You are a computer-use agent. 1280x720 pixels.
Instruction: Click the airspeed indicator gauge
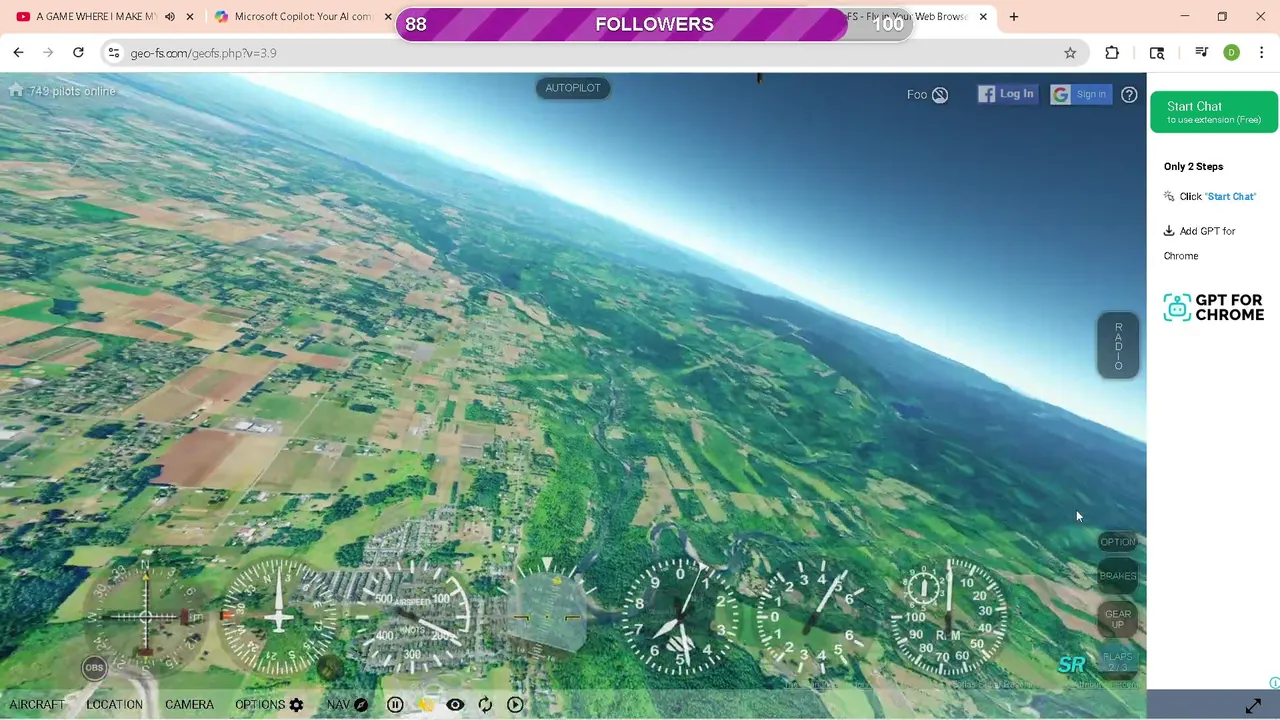click(412, 617)
